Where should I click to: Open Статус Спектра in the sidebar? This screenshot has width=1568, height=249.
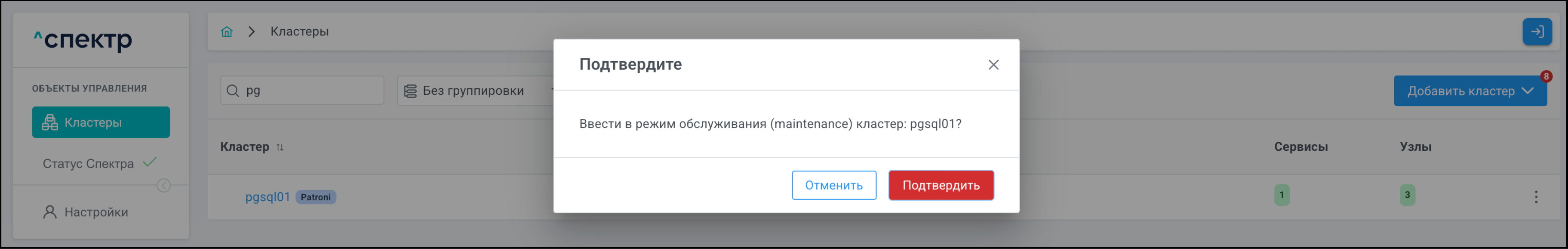pyautogui.click(x=89, y=164)
